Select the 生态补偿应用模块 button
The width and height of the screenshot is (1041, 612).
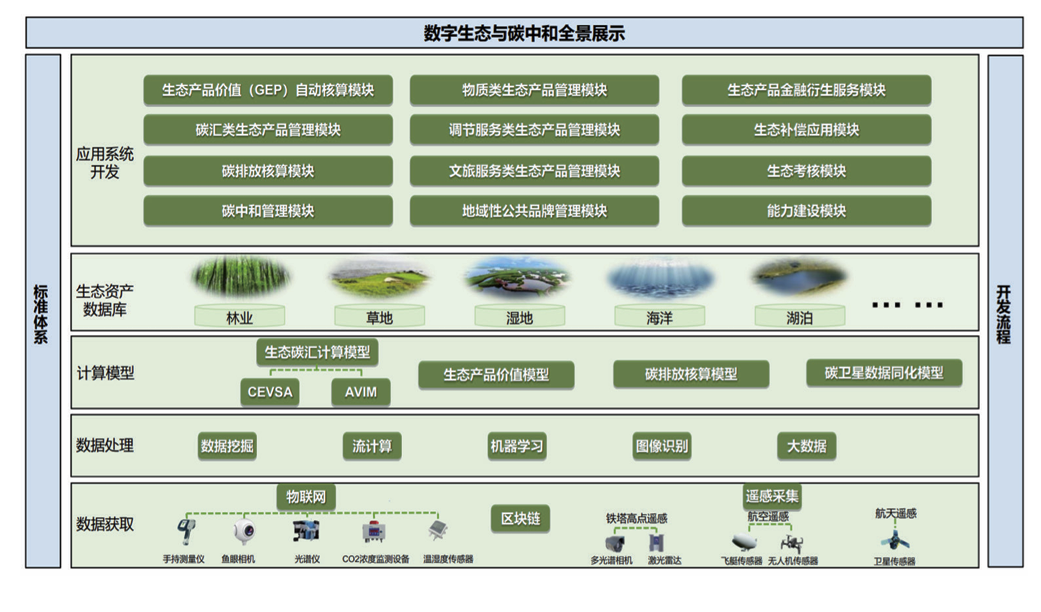tap(806, 130)
